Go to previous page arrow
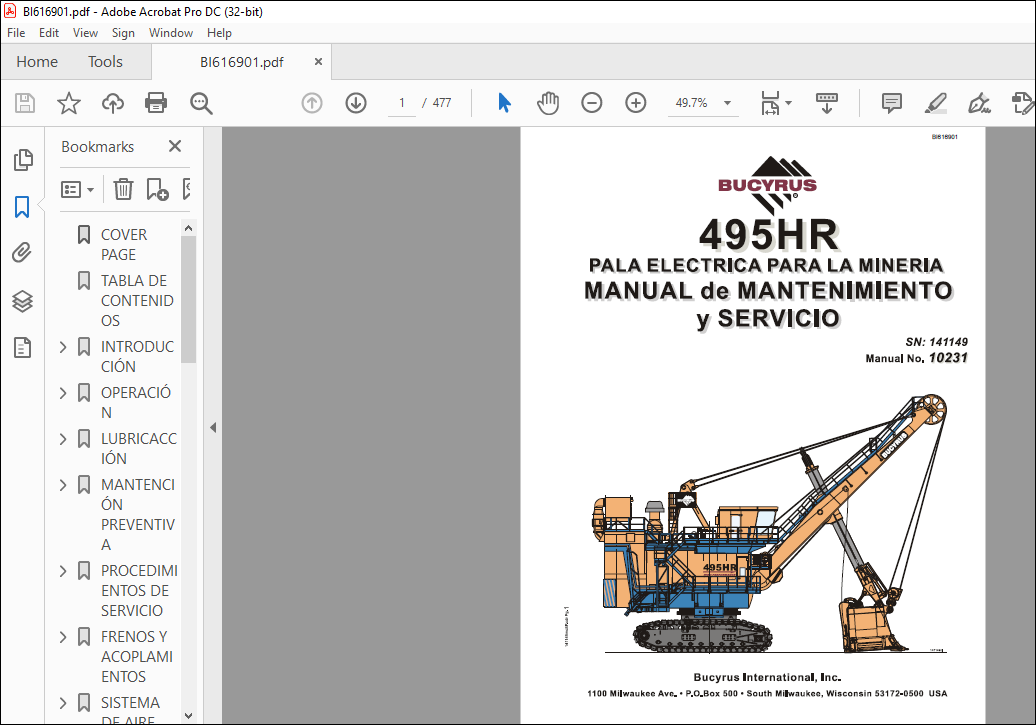1036x725 pixels. click(312, 103)
